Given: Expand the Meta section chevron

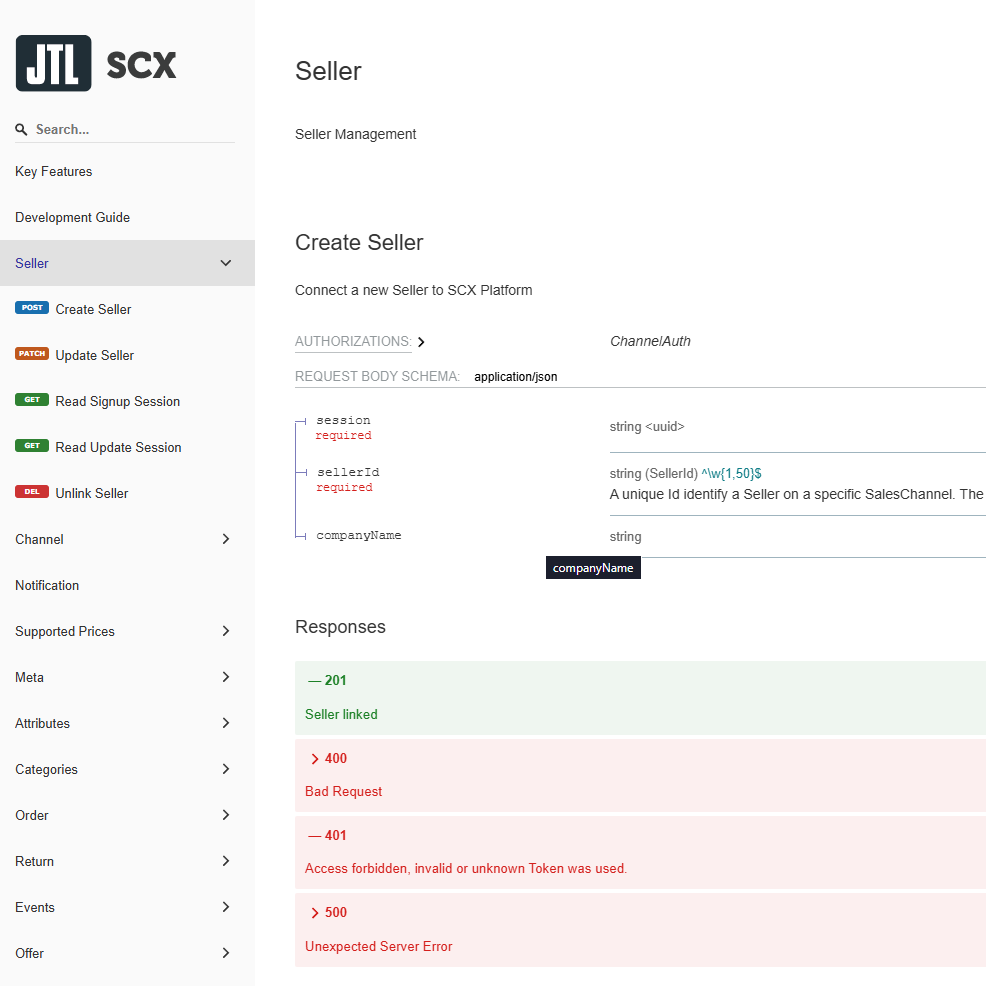Looking at the screenshot, I should (226, 677).
